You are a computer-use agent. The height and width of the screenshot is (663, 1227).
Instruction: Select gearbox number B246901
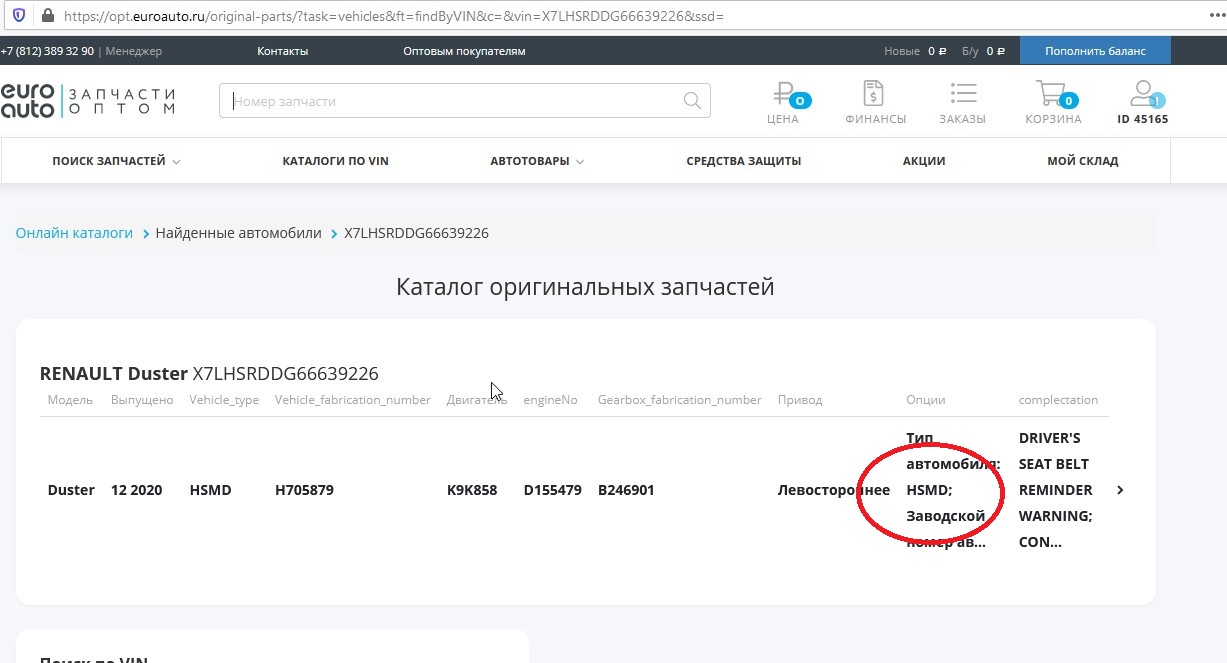[626, 490]
